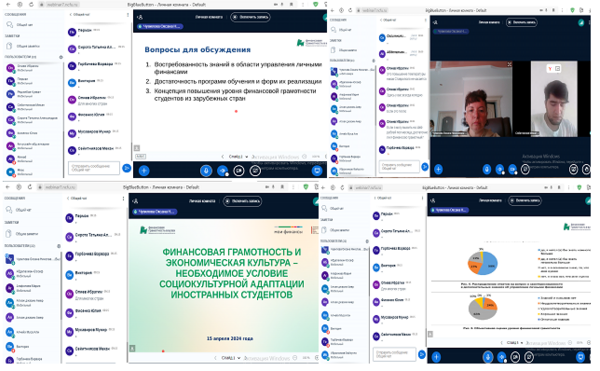Open Actions plus menu in webcam window
Viewport: 600px width, 371px height.
439,169
